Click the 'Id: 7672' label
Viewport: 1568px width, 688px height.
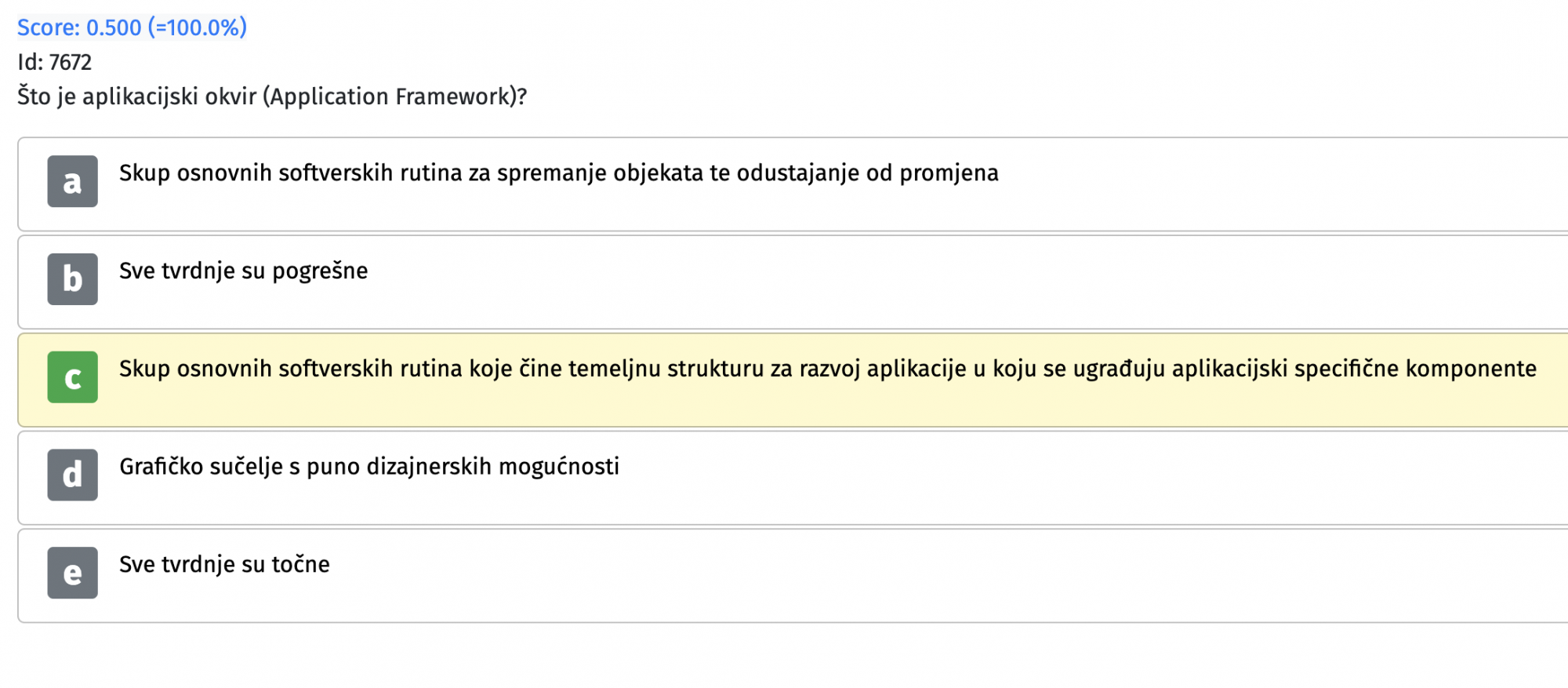click(55, 62)
